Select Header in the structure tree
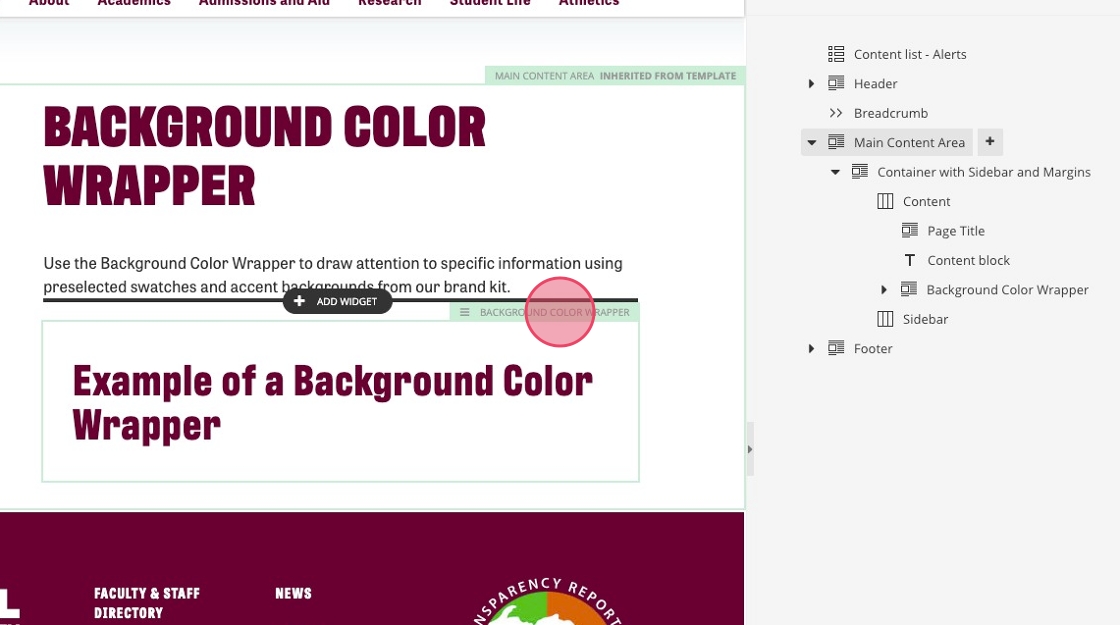 (x=875, y=84)
